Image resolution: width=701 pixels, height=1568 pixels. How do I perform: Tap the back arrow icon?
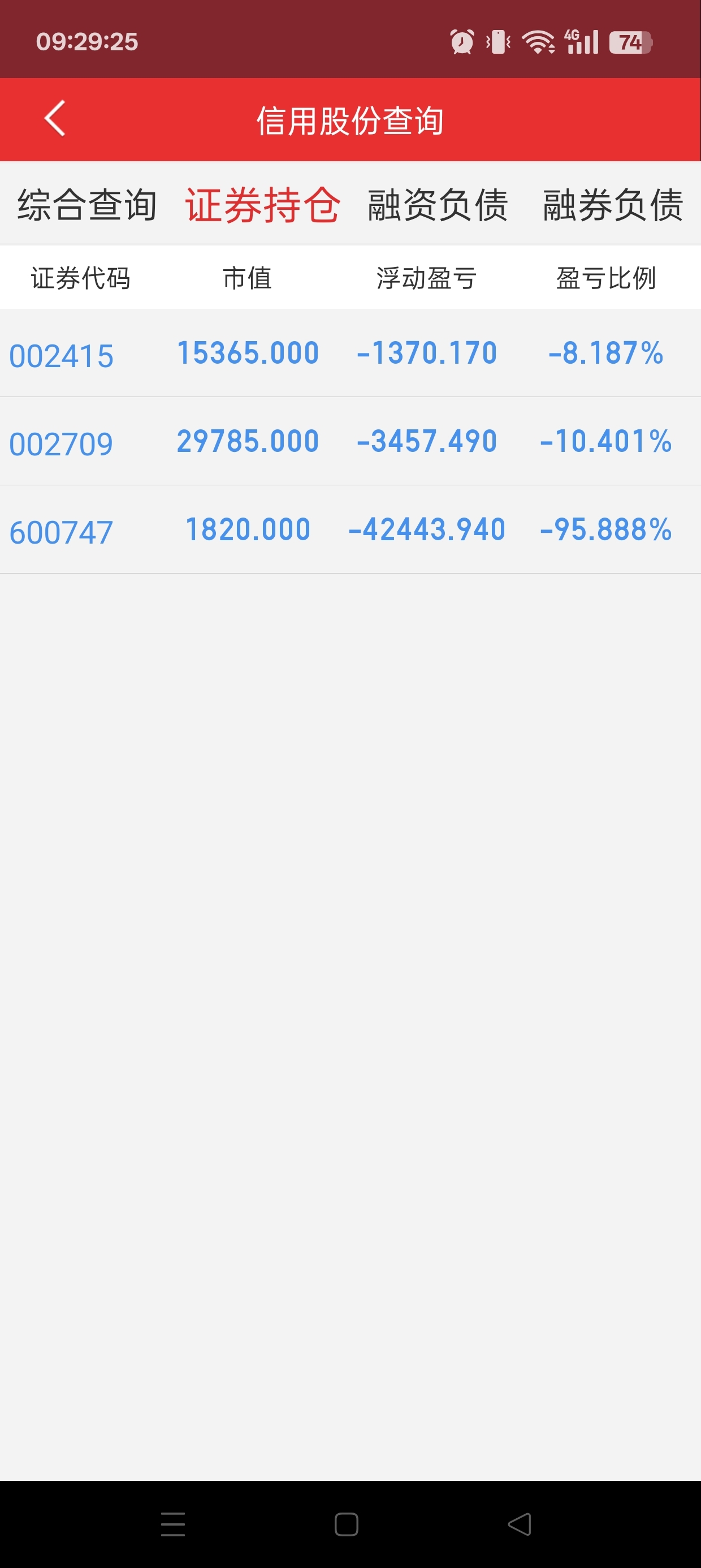pyautogui.click(x=55, y=119)
